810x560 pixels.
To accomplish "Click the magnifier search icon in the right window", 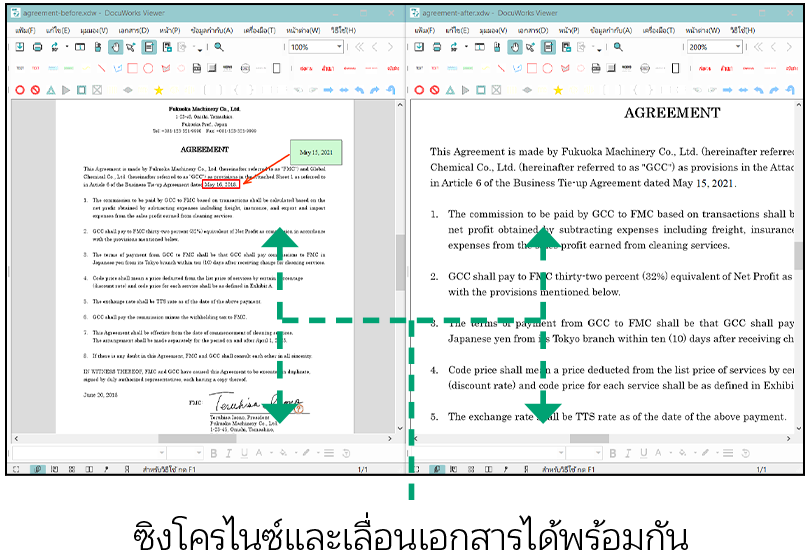I will pos(616,47).
